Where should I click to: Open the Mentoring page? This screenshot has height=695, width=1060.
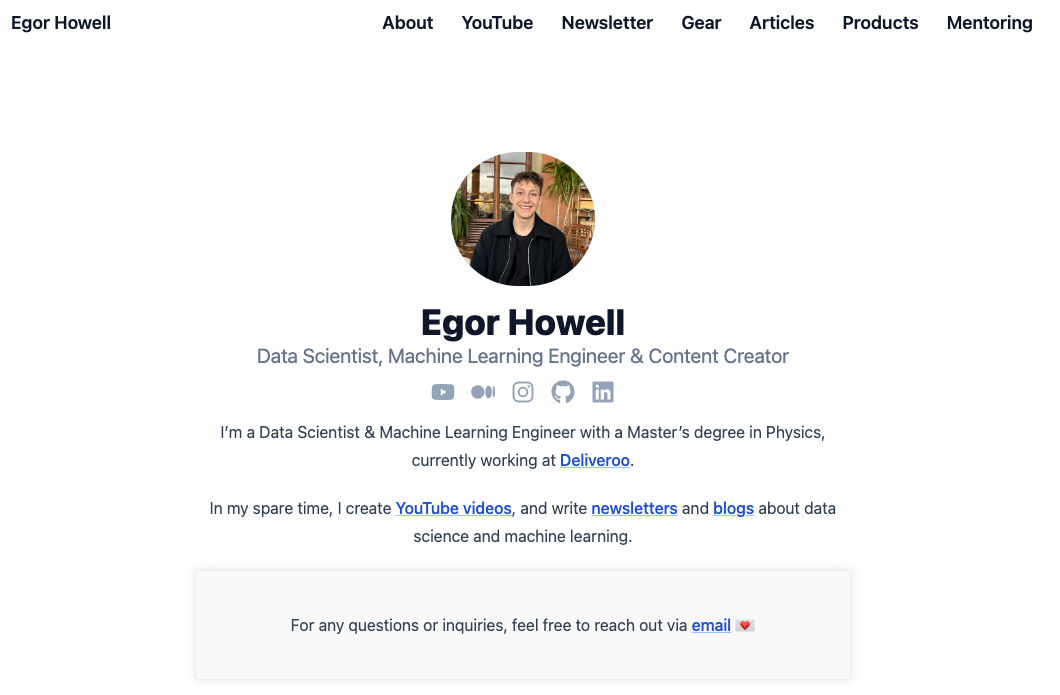point(989,23)
